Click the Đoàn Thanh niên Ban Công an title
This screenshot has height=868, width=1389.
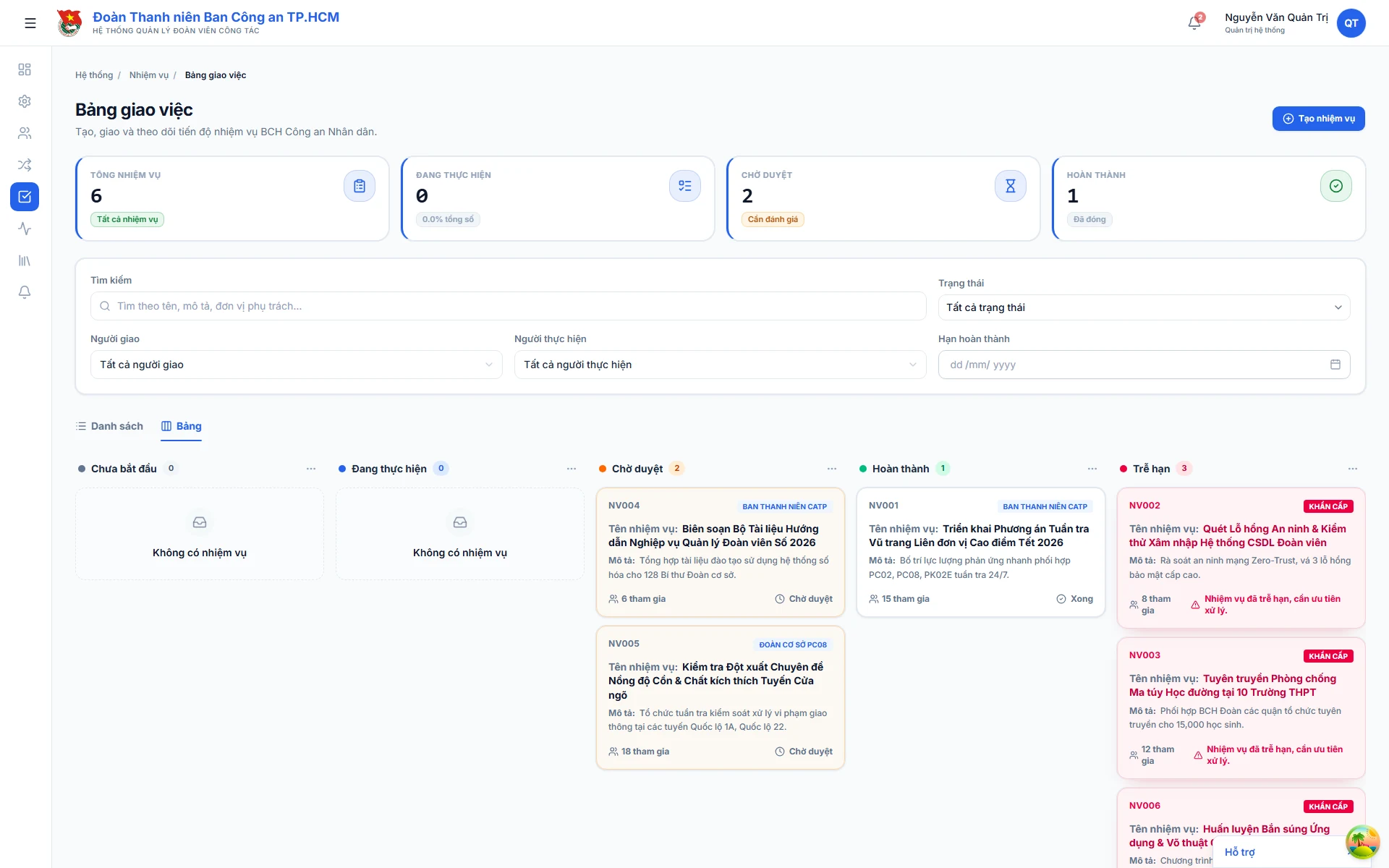(x=216, y=17)
